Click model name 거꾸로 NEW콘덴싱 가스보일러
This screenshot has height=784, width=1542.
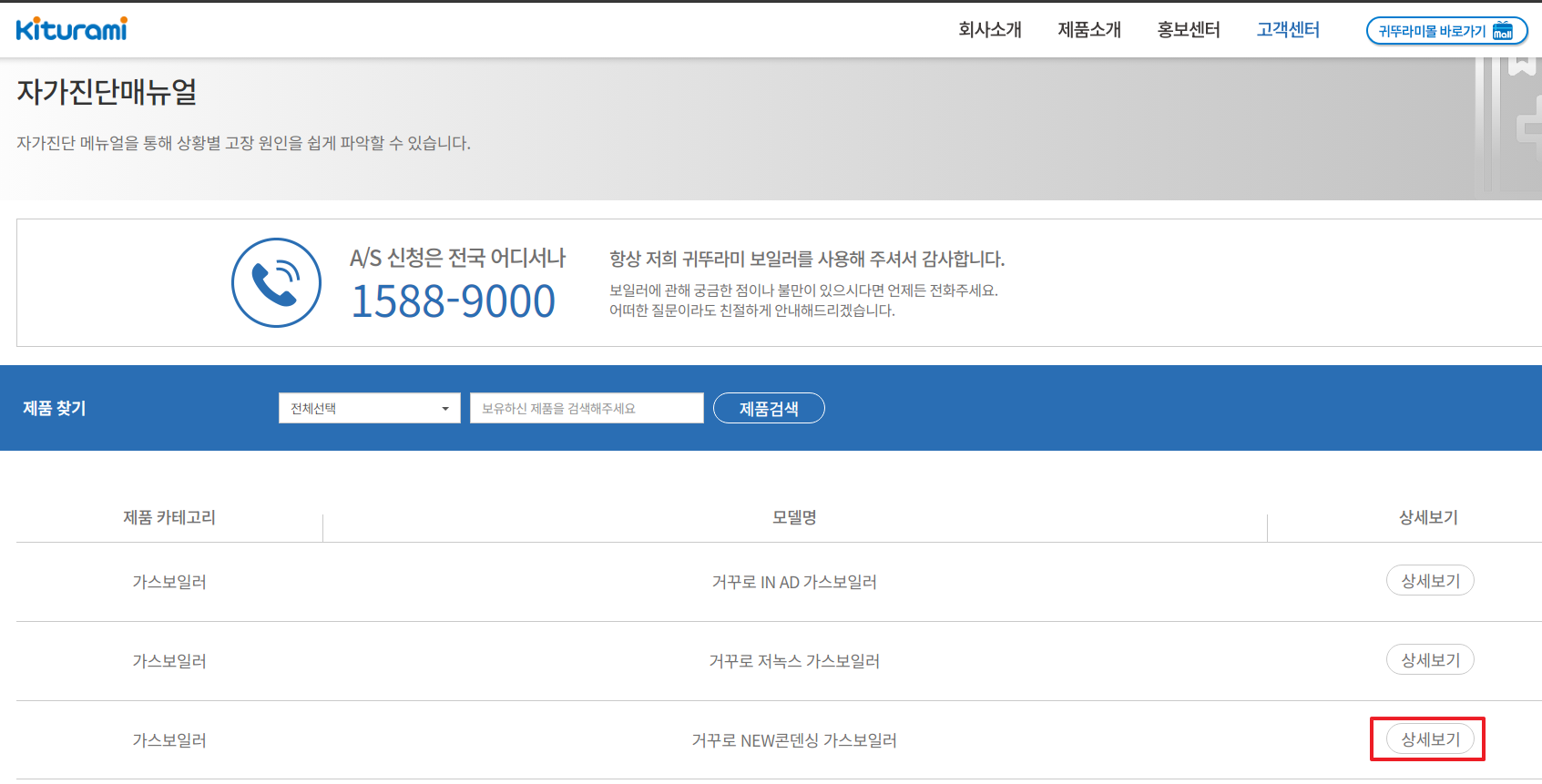794,740
